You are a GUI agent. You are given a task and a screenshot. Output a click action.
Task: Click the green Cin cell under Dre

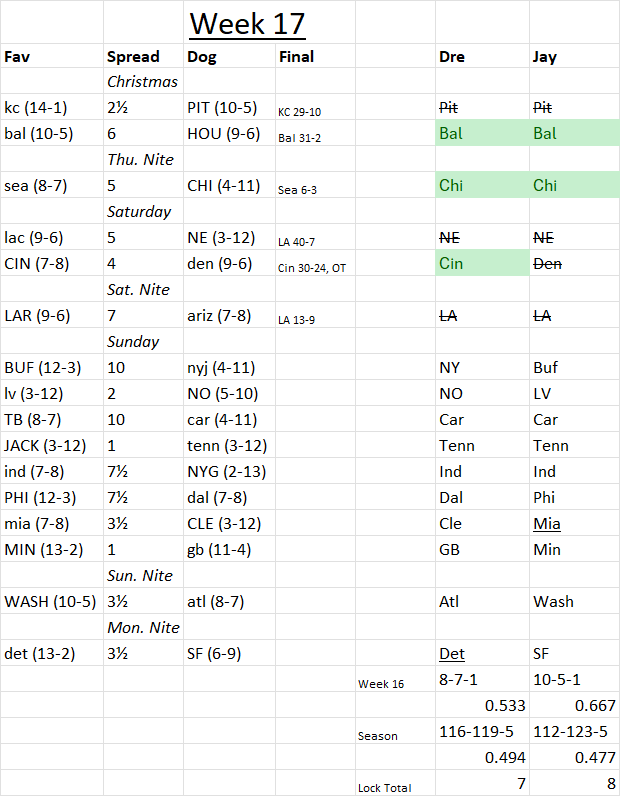(x=482, y=263)
